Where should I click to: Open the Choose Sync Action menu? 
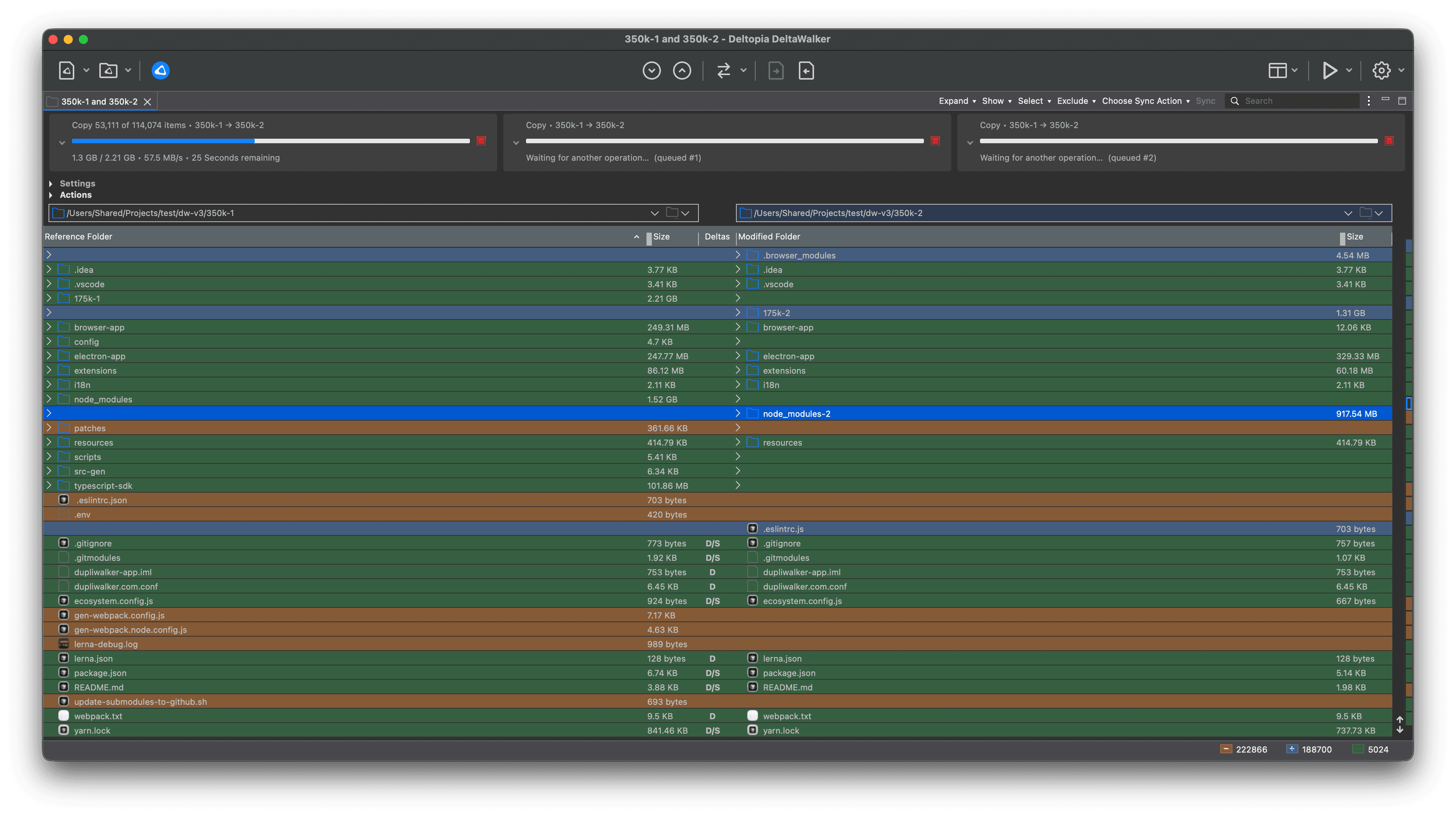point(1146,100)
